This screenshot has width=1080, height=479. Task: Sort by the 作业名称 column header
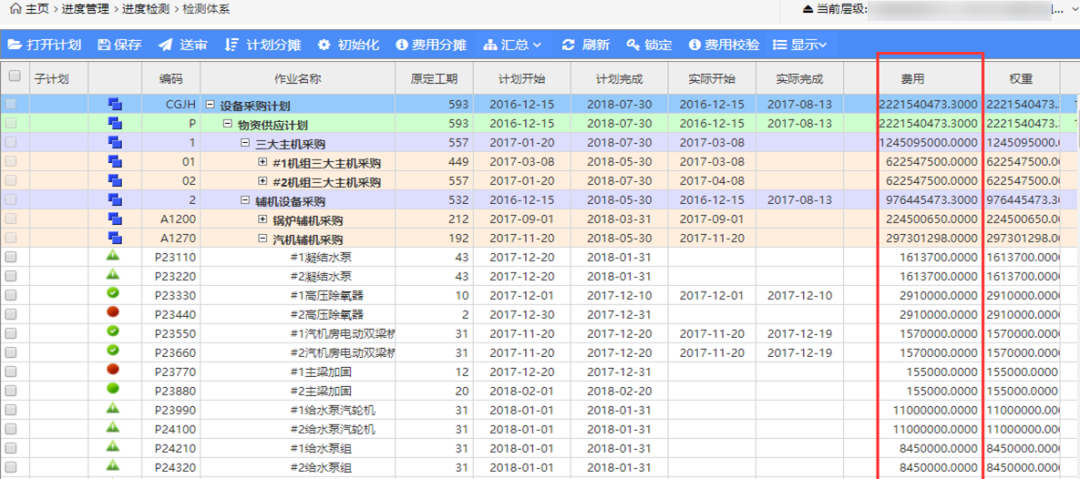(298, 78)
